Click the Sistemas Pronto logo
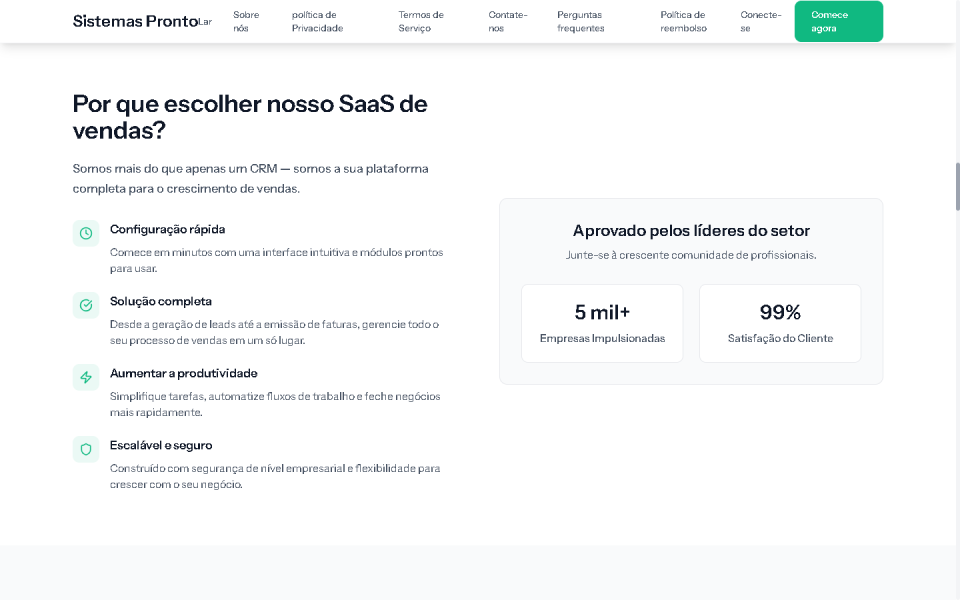960x600 pixels. tap(137, 20)
